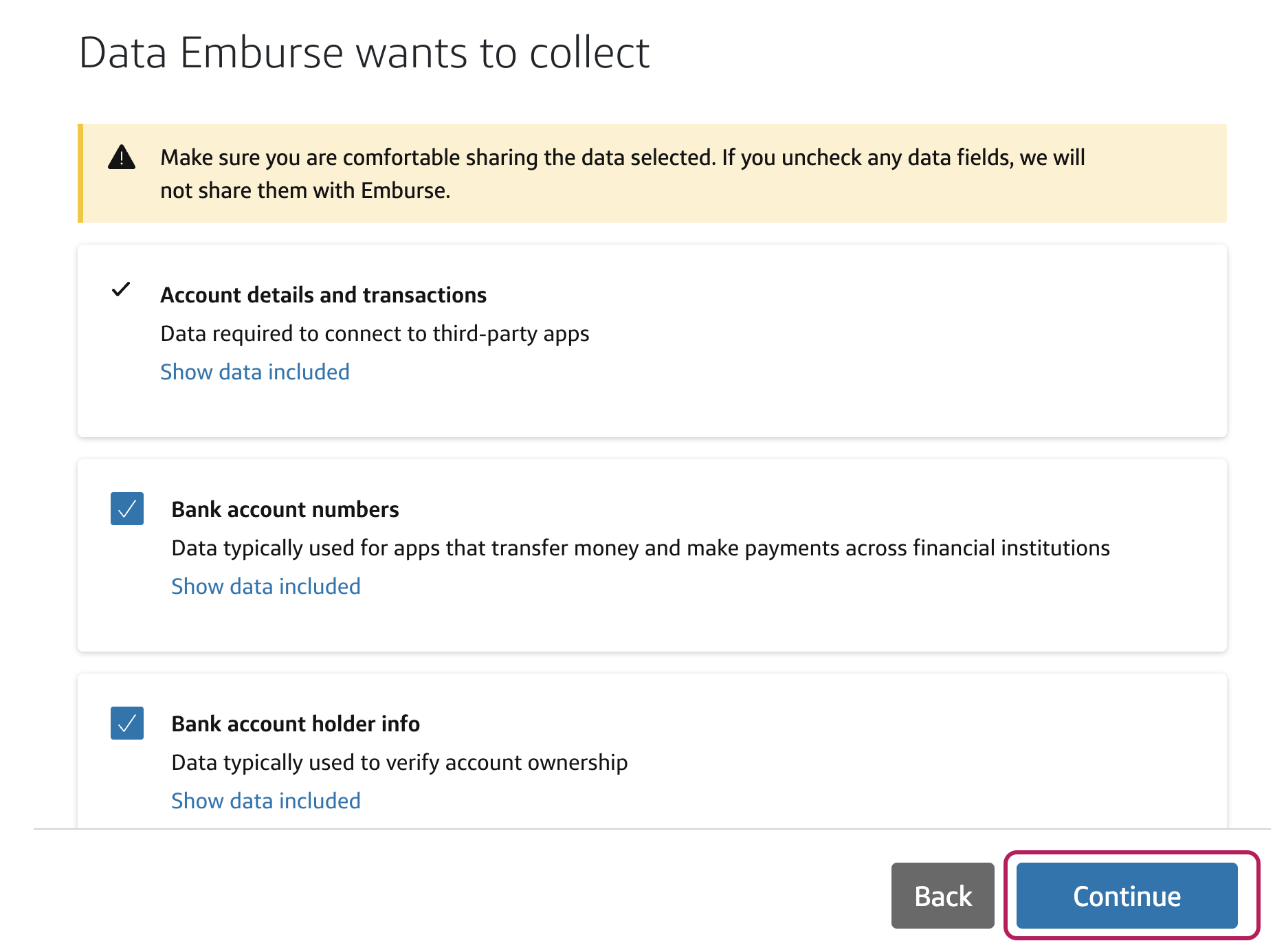Click "Data required to connect to third-party apps" text

(375, 333)
